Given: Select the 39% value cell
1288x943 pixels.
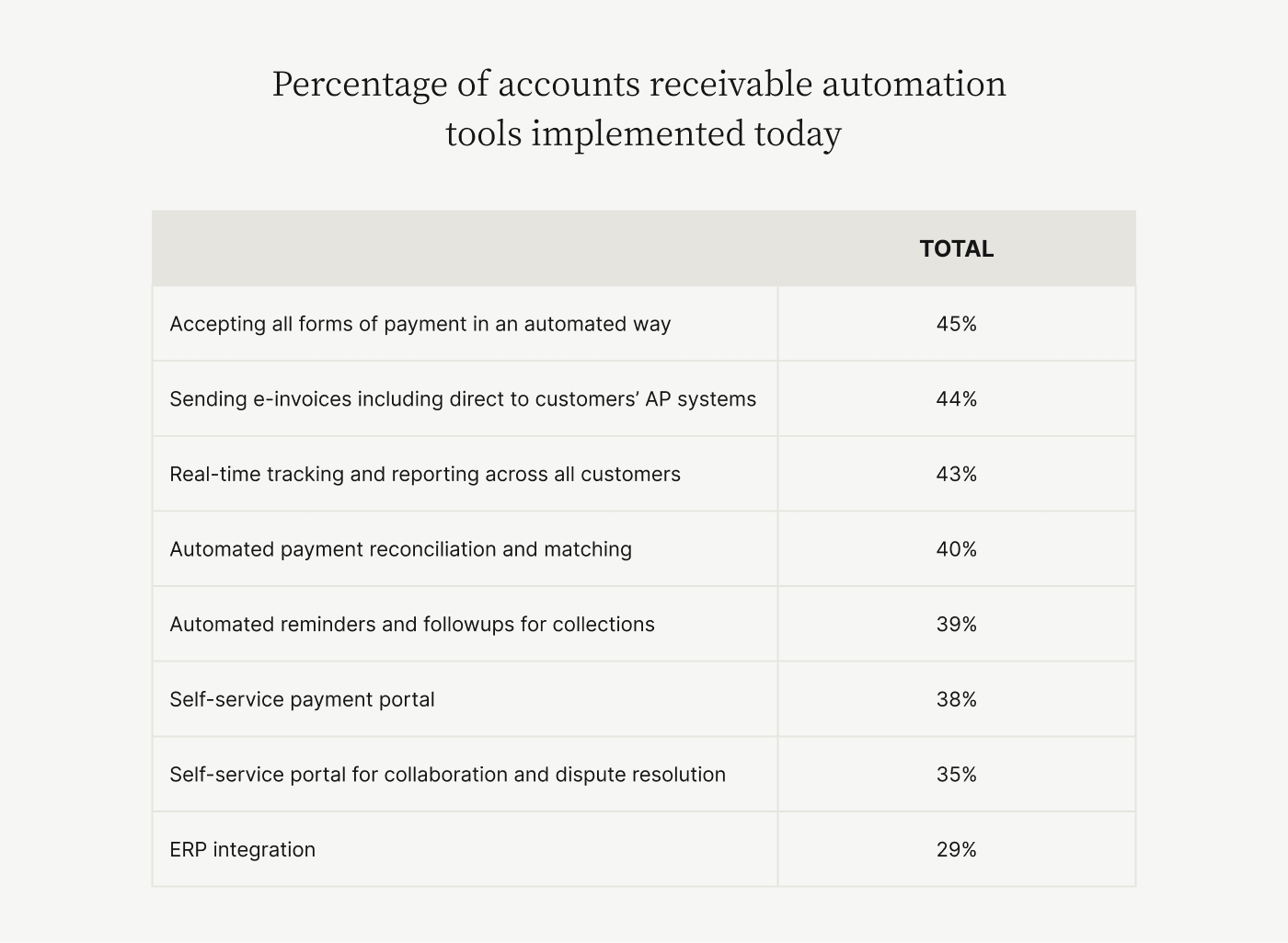Looking at the screenshot, I should 956,625.
